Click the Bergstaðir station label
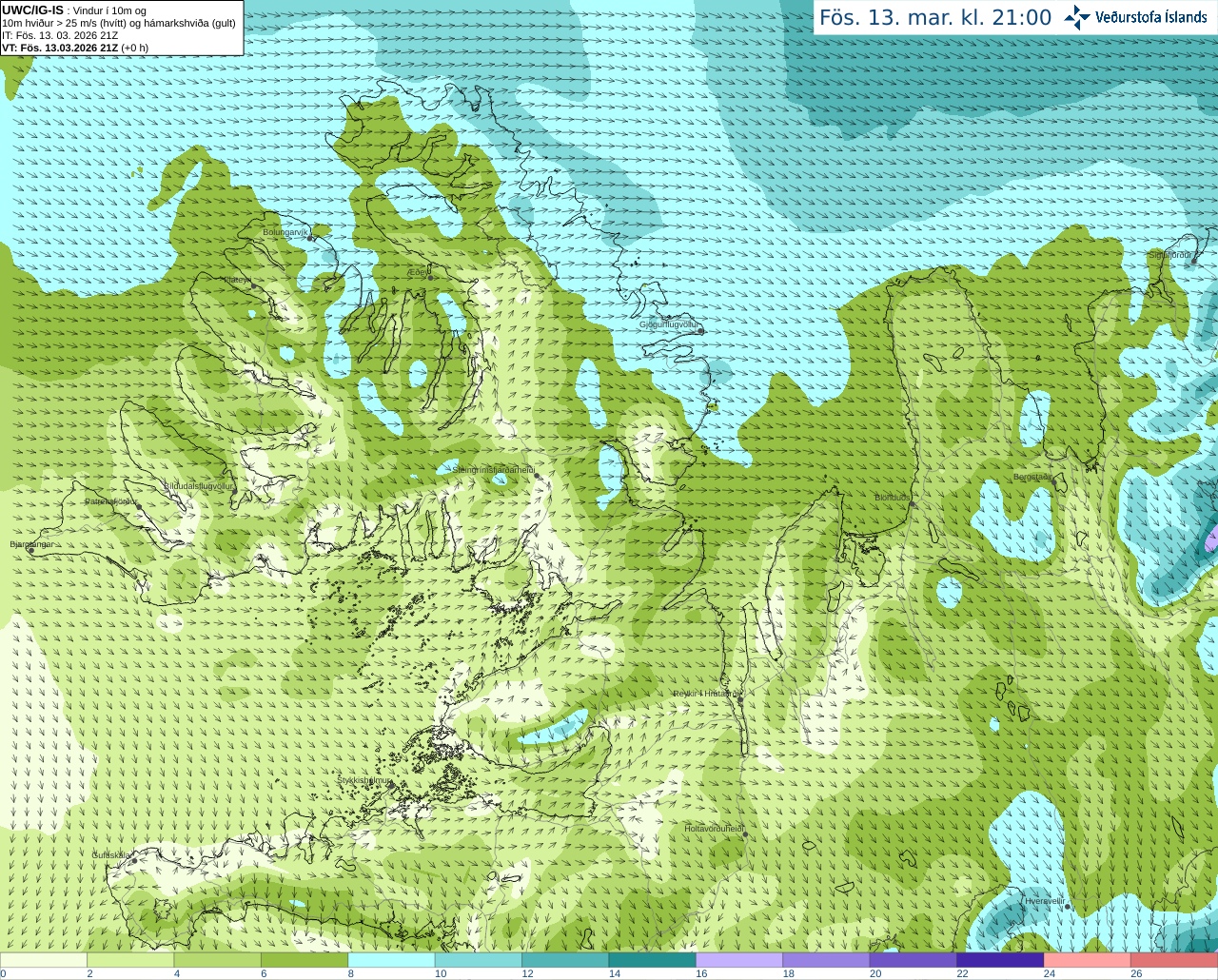 pyautogui.click(x=1032, y=477)
